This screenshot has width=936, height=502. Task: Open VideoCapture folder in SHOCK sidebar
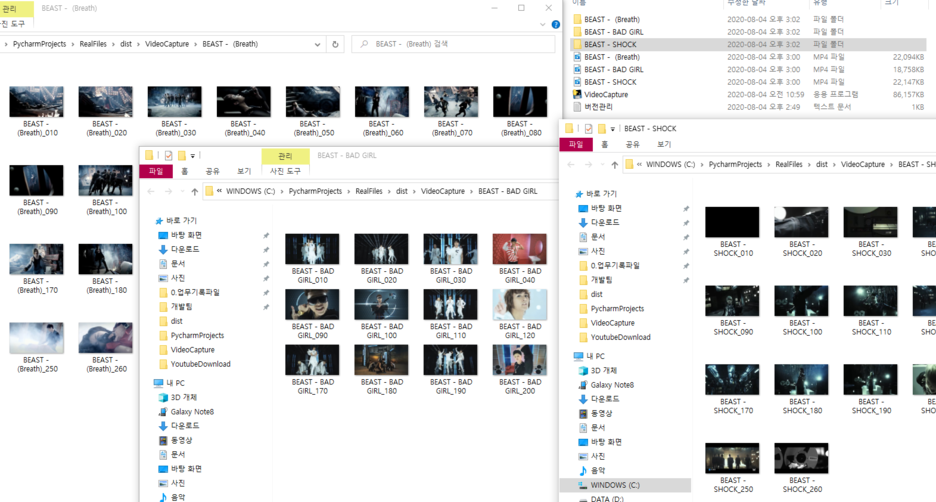tap(607, 323)
